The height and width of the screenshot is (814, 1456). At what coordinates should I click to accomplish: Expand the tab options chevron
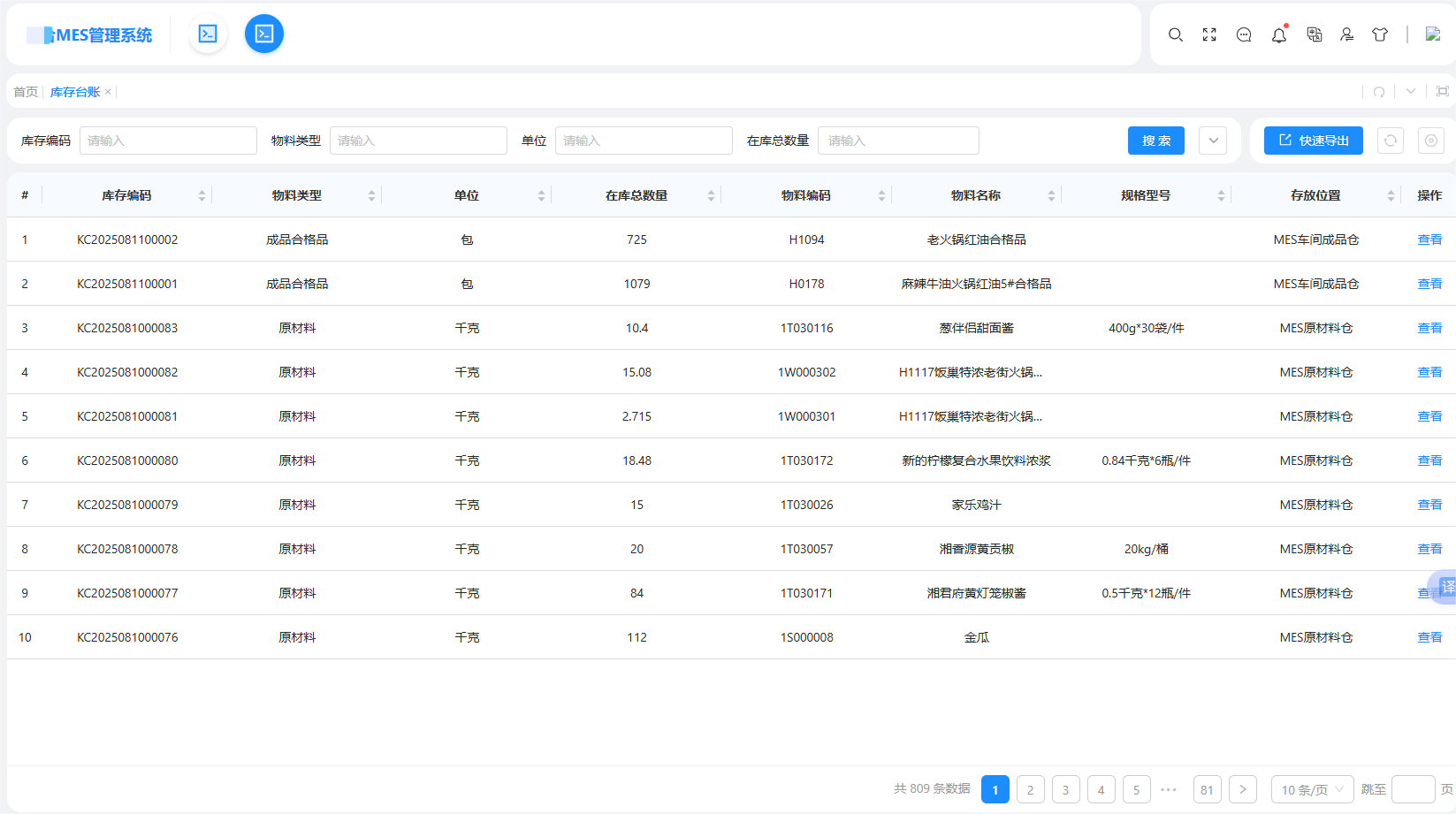click(x=1411, y=91)
